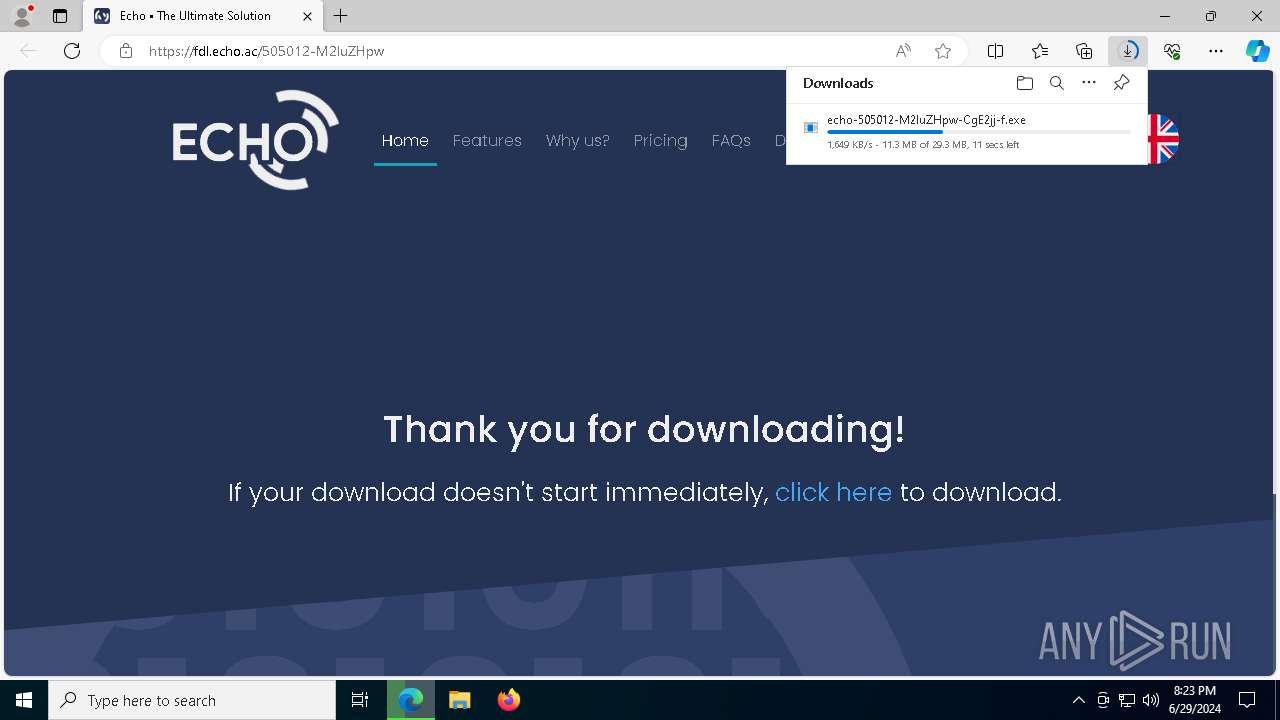
Task: Go to Home in site navigation
Action: pos(405,141)
